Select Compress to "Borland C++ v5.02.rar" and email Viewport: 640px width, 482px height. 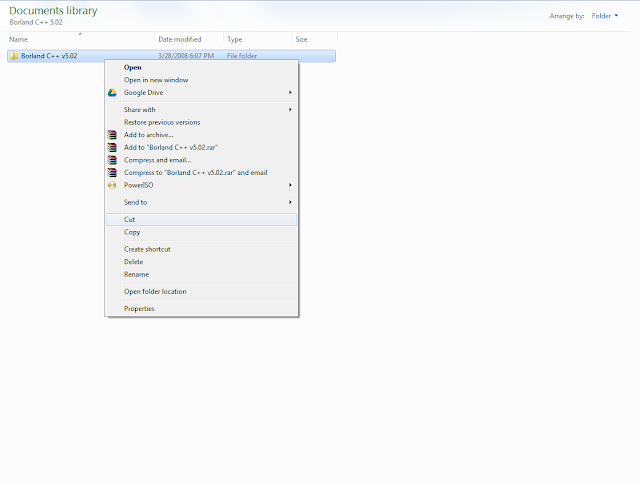[x=201, y=173]
